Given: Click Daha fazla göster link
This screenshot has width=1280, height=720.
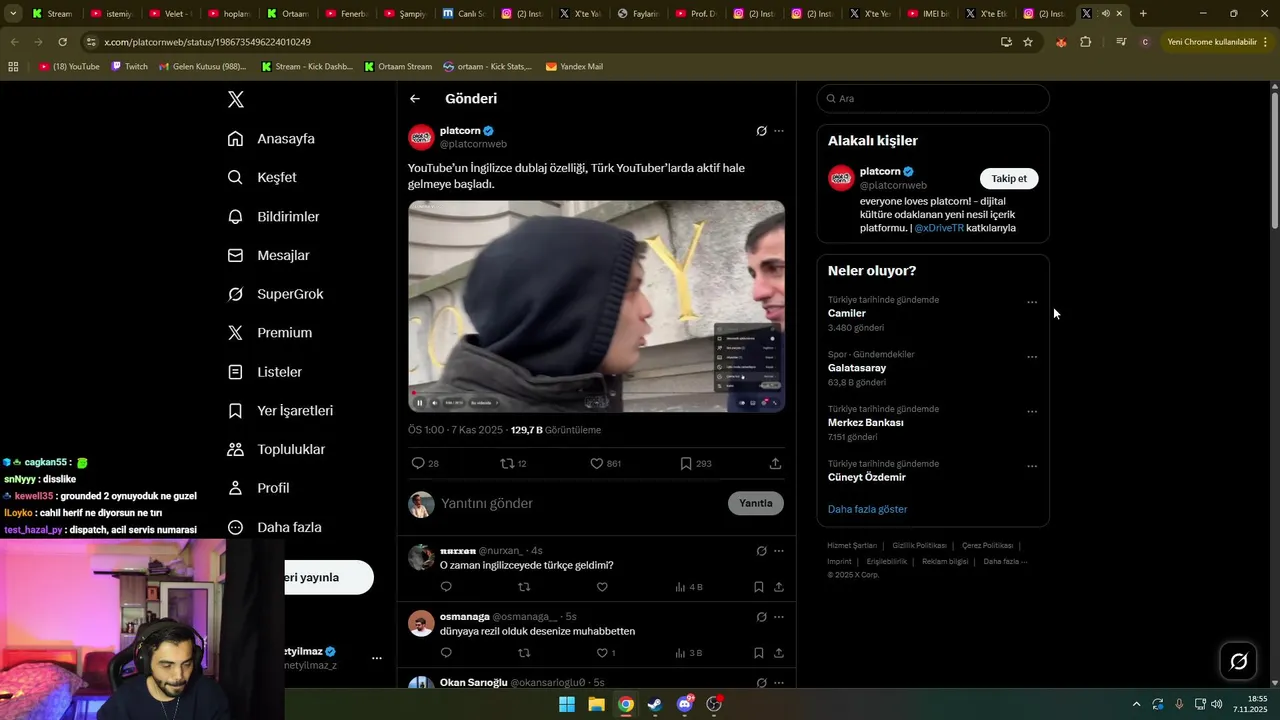Looking at the screenshot, I should pyautogui.click(x=868, y=509).
